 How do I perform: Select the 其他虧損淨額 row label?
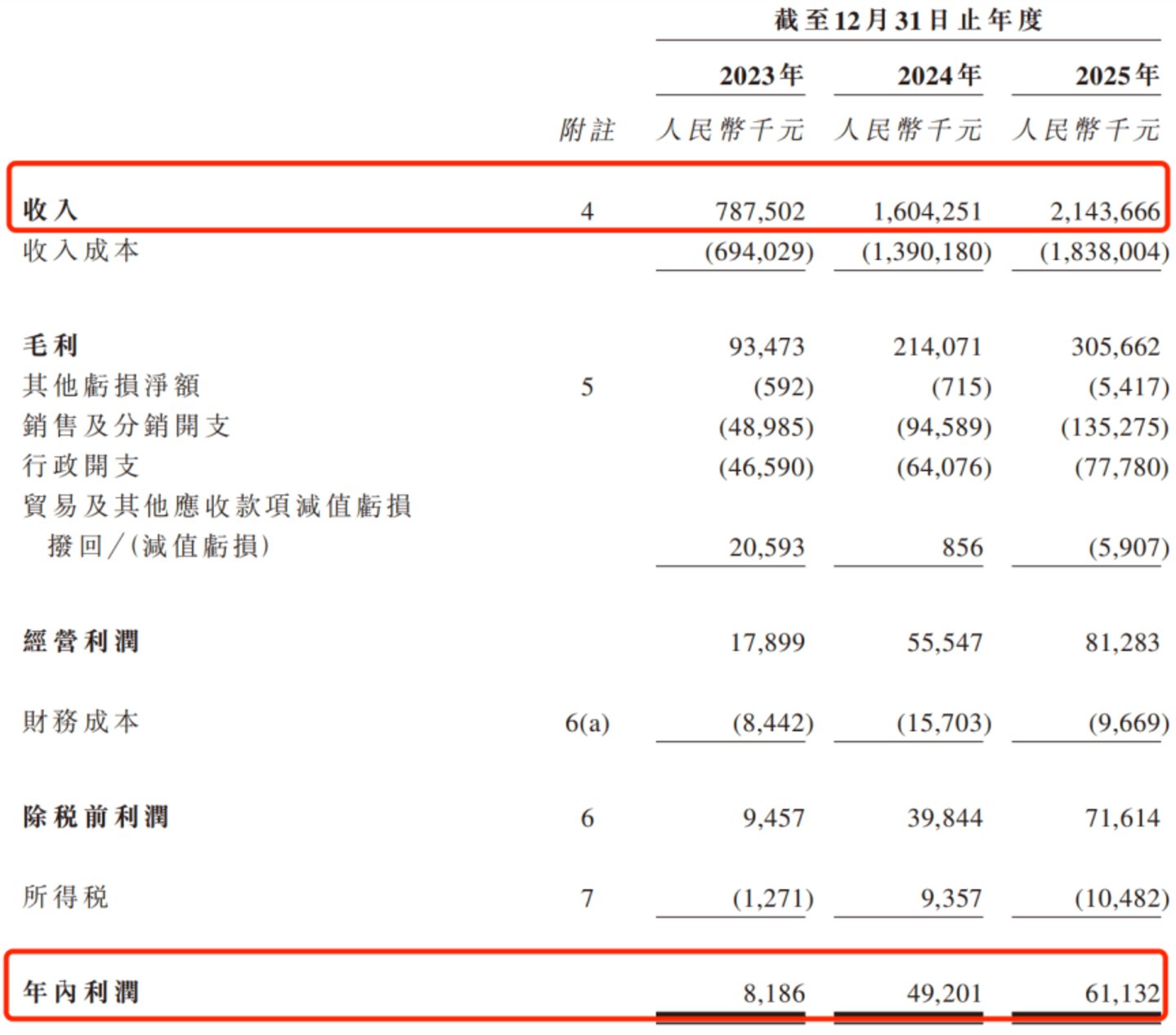pyautogui.click(x=111, y=386)
